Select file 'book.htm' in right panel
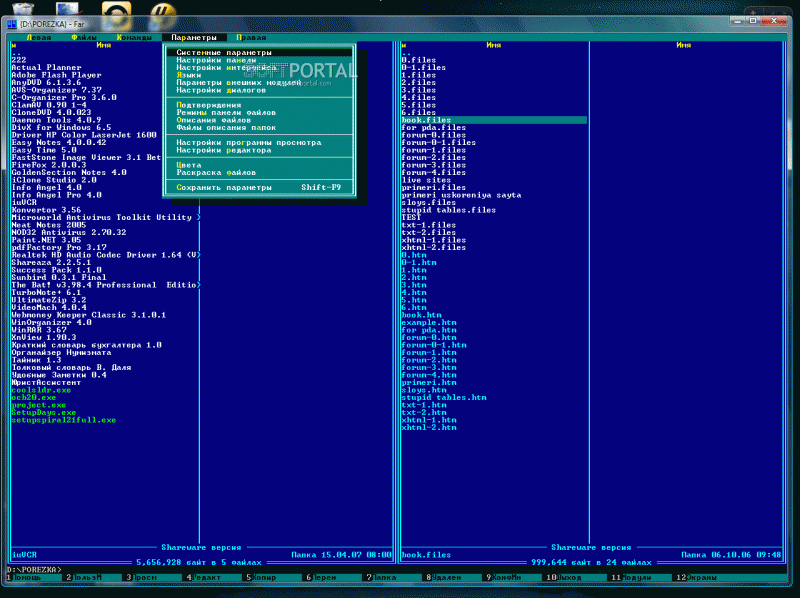Viewport: 800px width, 598px height. coord(421,315)
